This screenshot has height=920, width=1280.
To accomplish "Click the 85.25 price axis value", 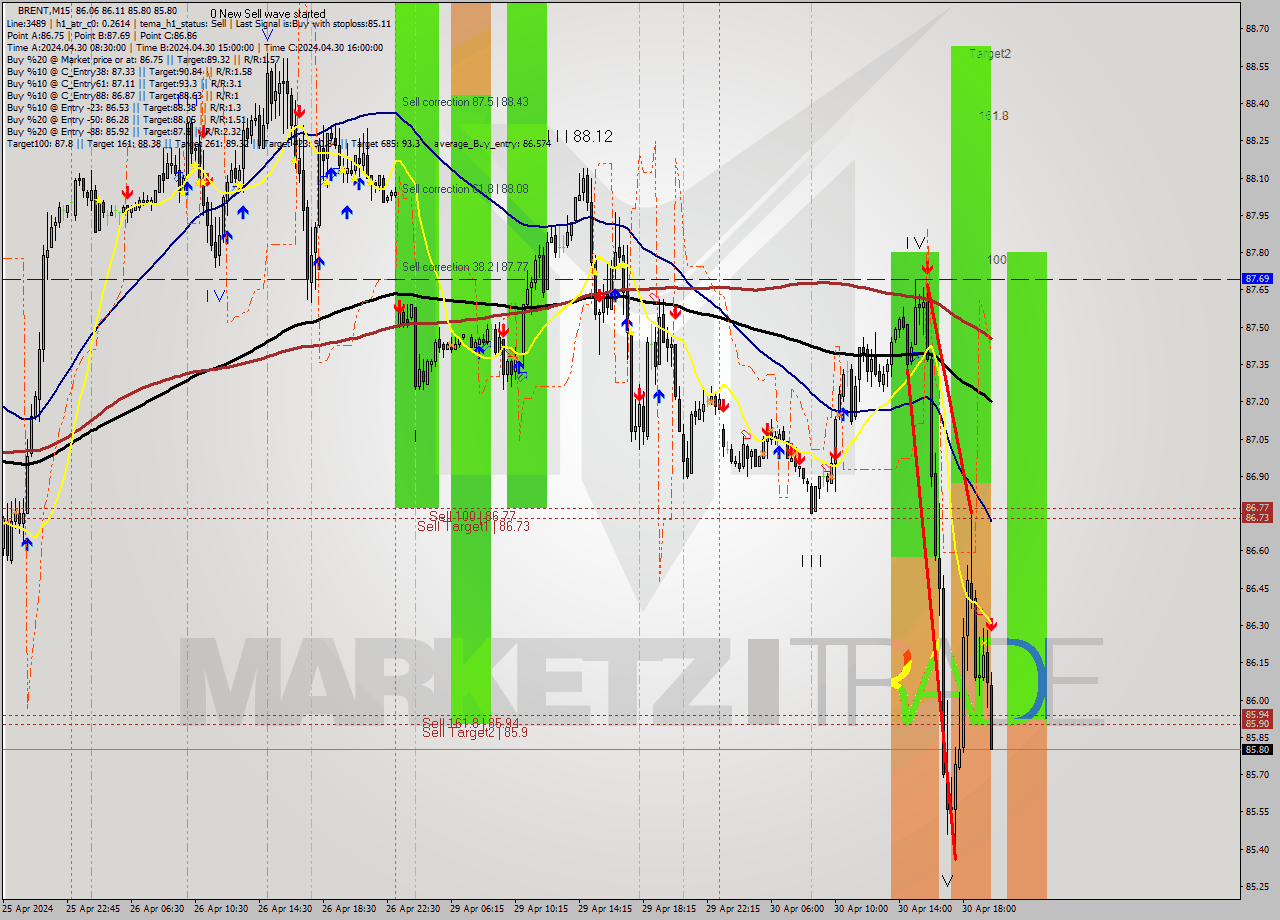I will coord(1257,886).
